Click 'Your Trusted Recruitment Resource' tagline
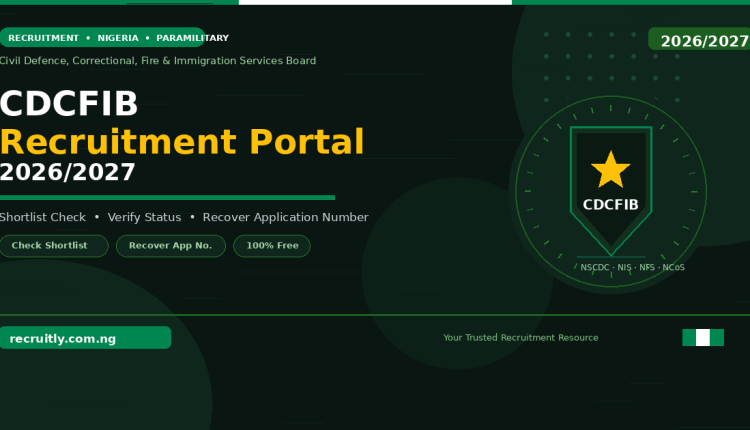 (521, 338)
